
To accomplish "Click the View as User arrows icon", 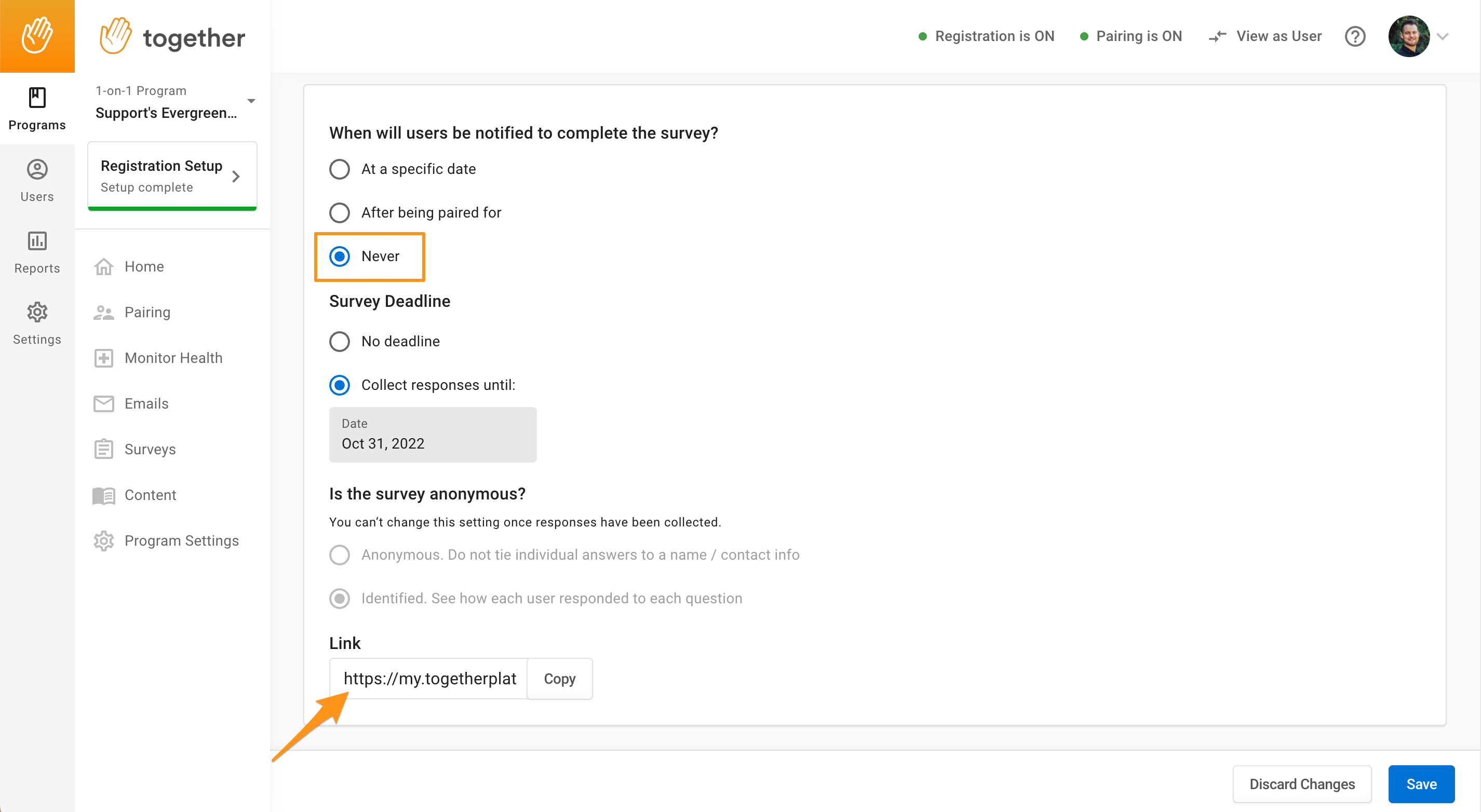I will point(1217,36).
